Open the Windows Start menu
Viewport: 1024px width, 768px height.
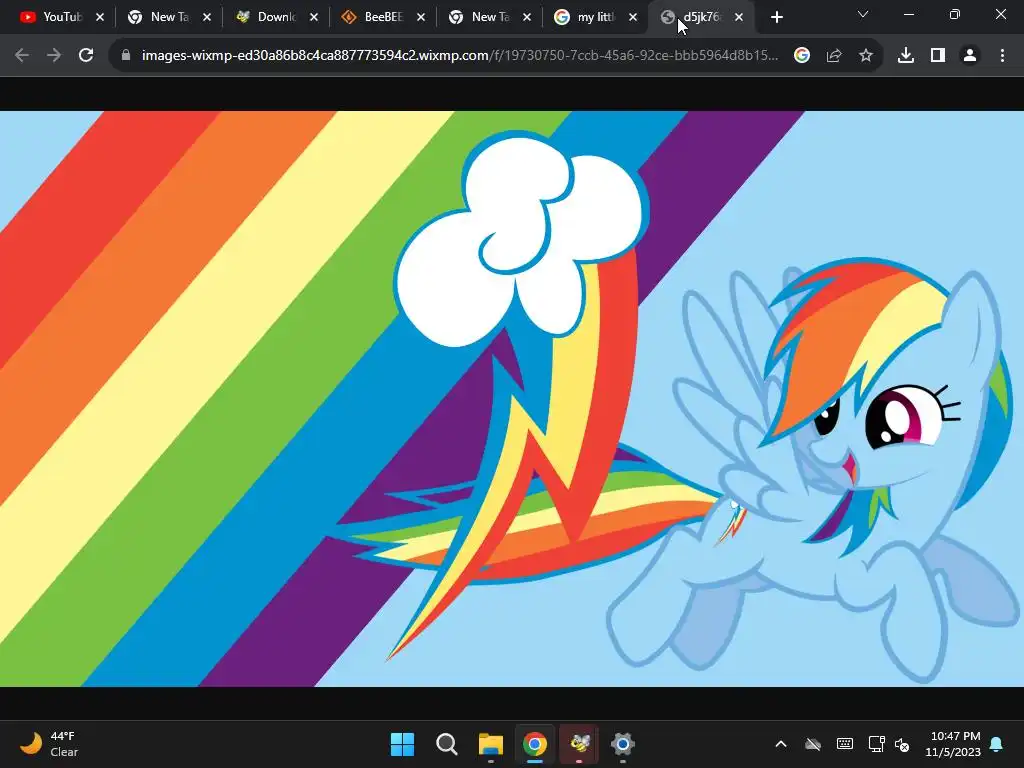402,744
